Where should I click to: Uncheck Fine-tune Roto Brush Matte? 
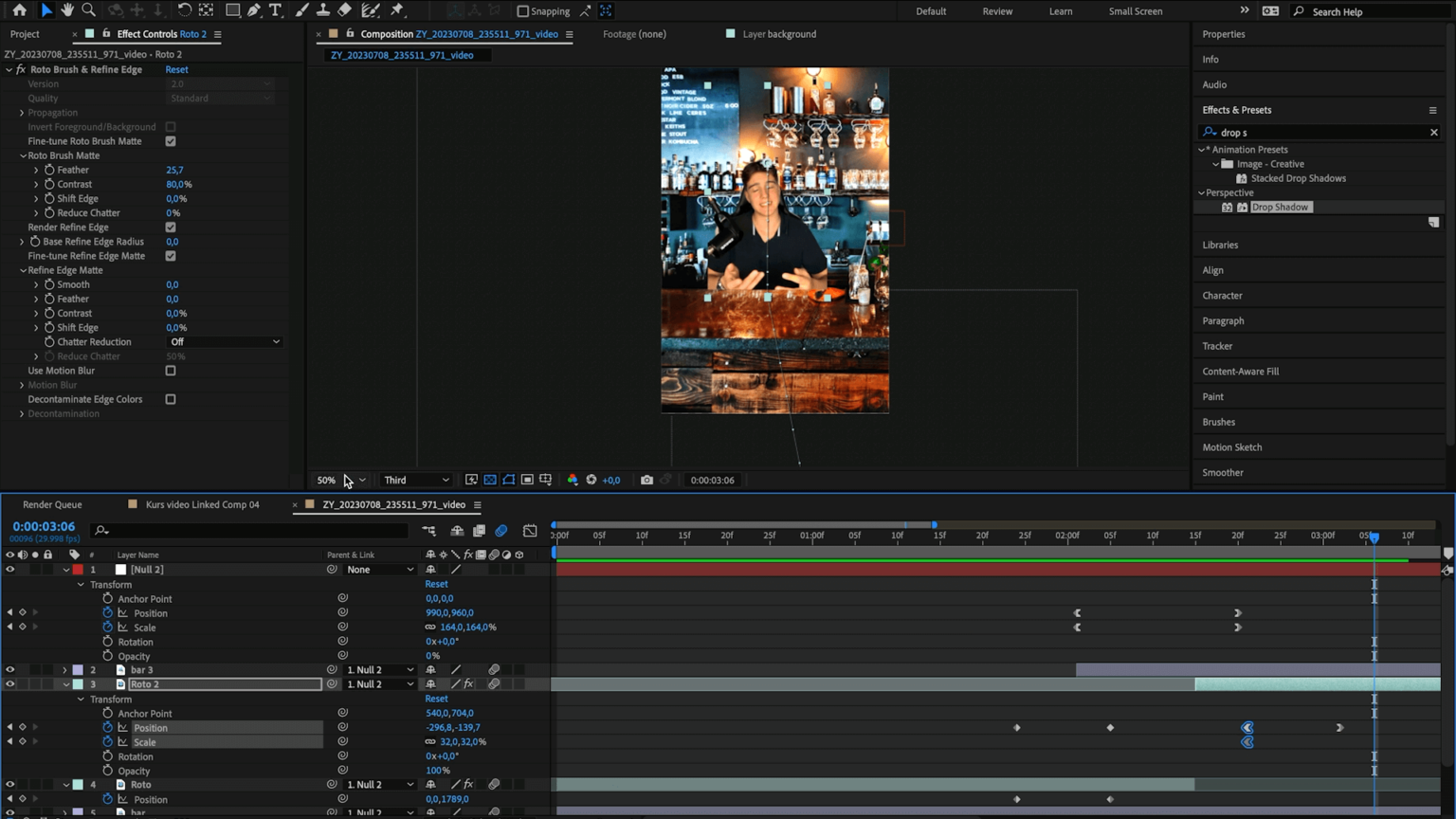pos(171,141)
